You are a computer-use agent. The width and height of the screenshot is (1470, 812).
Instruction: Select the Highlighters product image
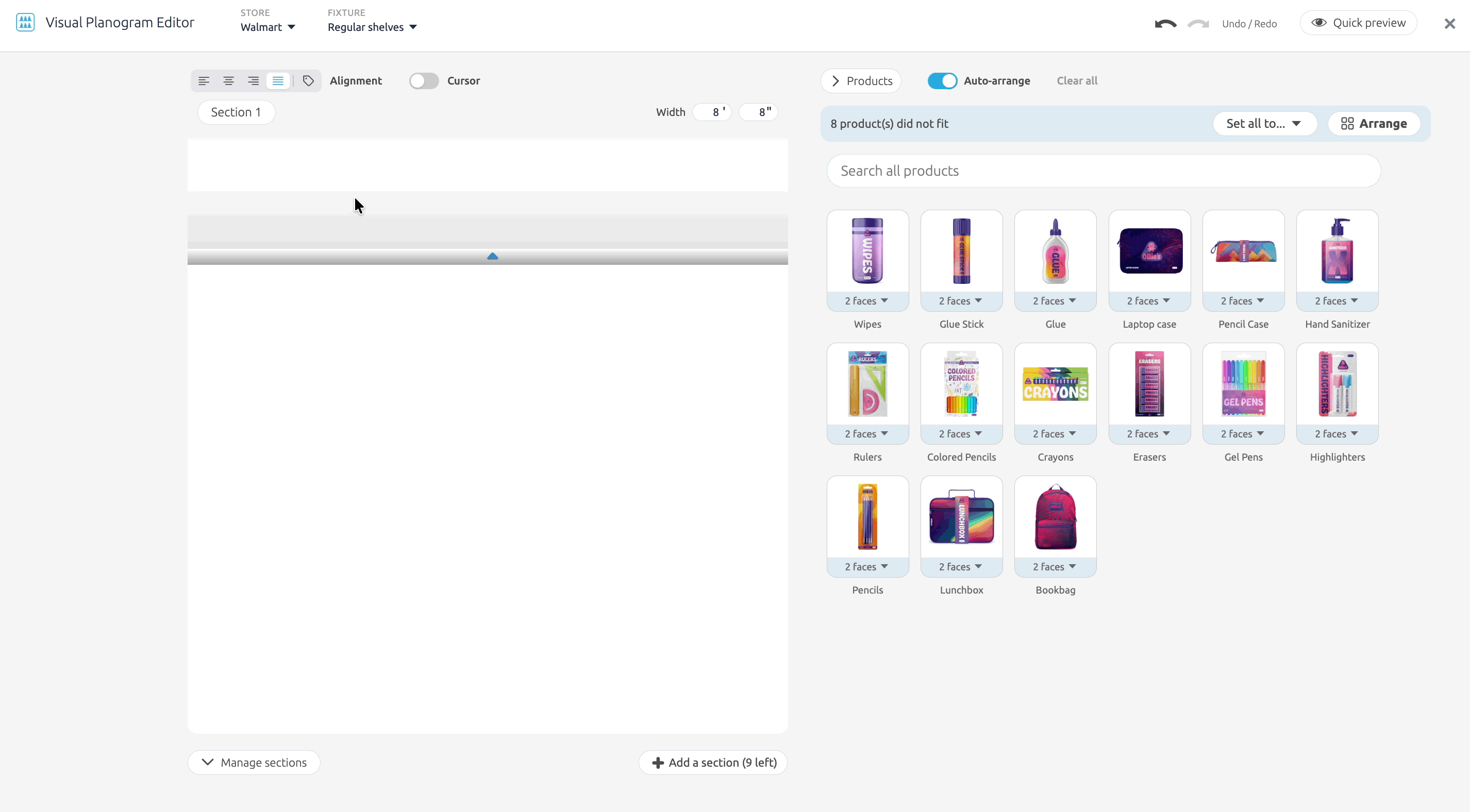point(1337,384)
